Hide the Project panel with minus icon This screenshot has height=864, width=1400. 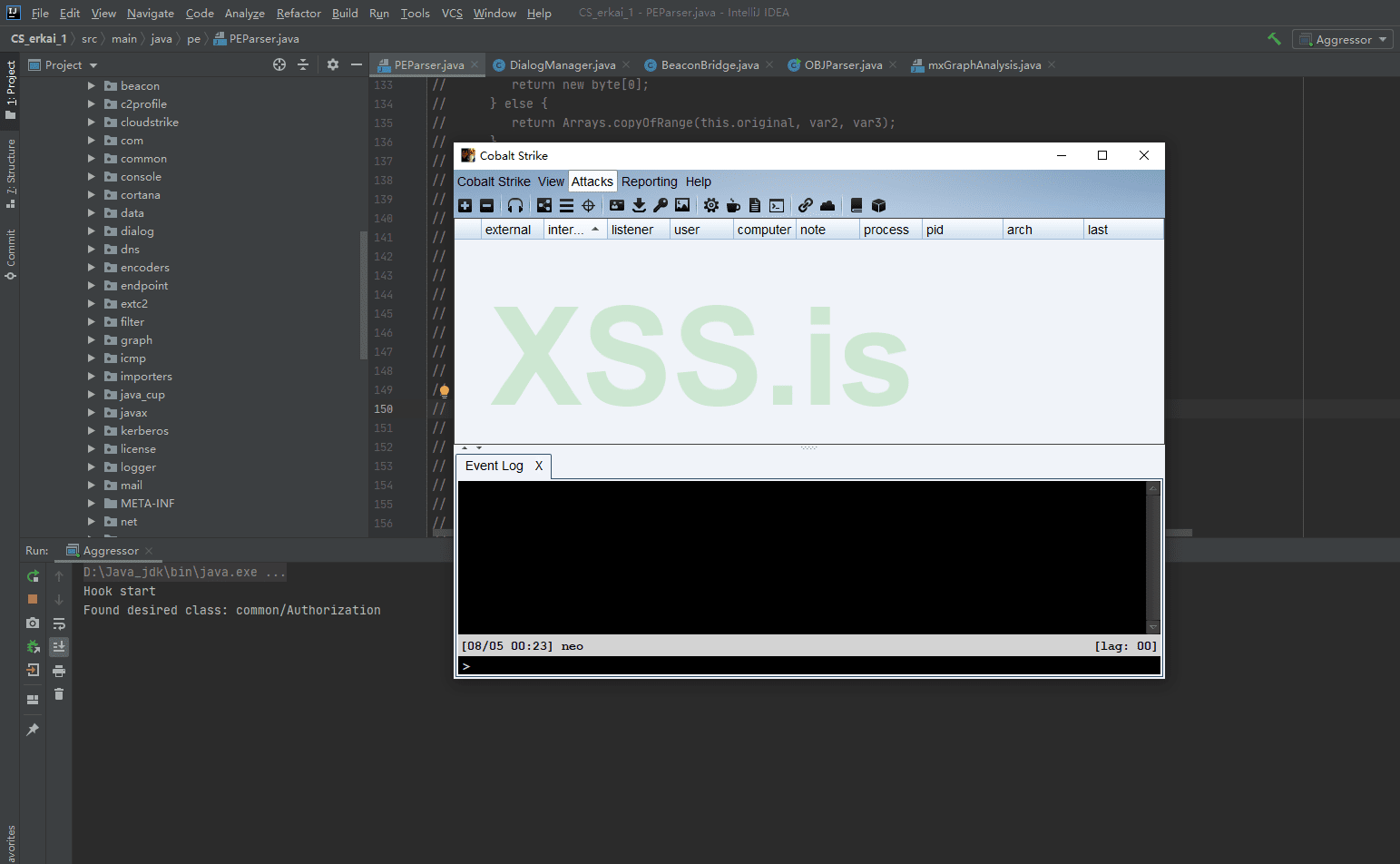[x=357, y=64]
